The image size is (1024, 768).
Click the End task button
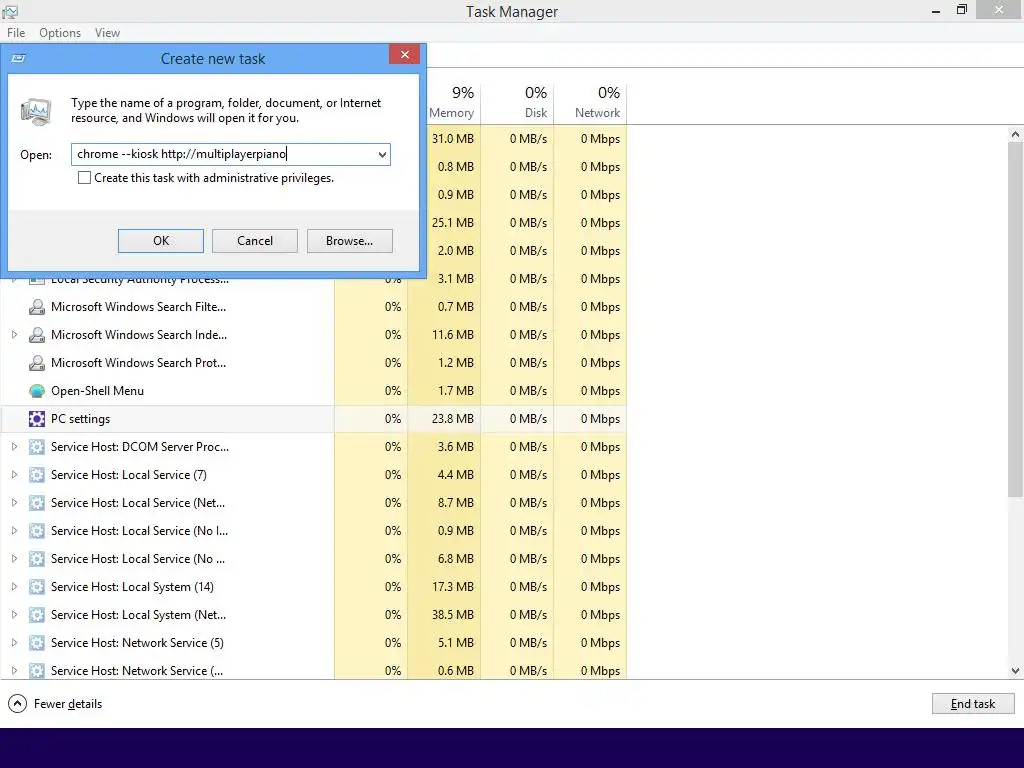click(973, 704)
